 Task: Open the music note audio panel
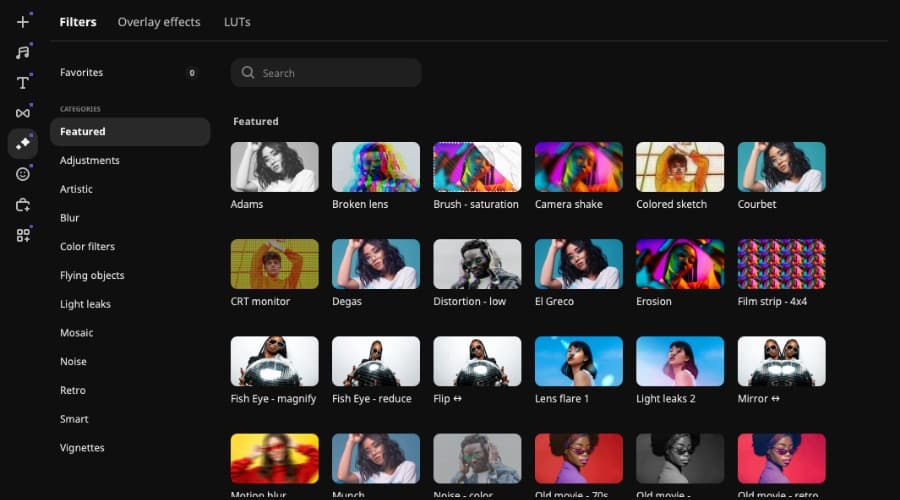pyautogui.click(x=23, y=52)
